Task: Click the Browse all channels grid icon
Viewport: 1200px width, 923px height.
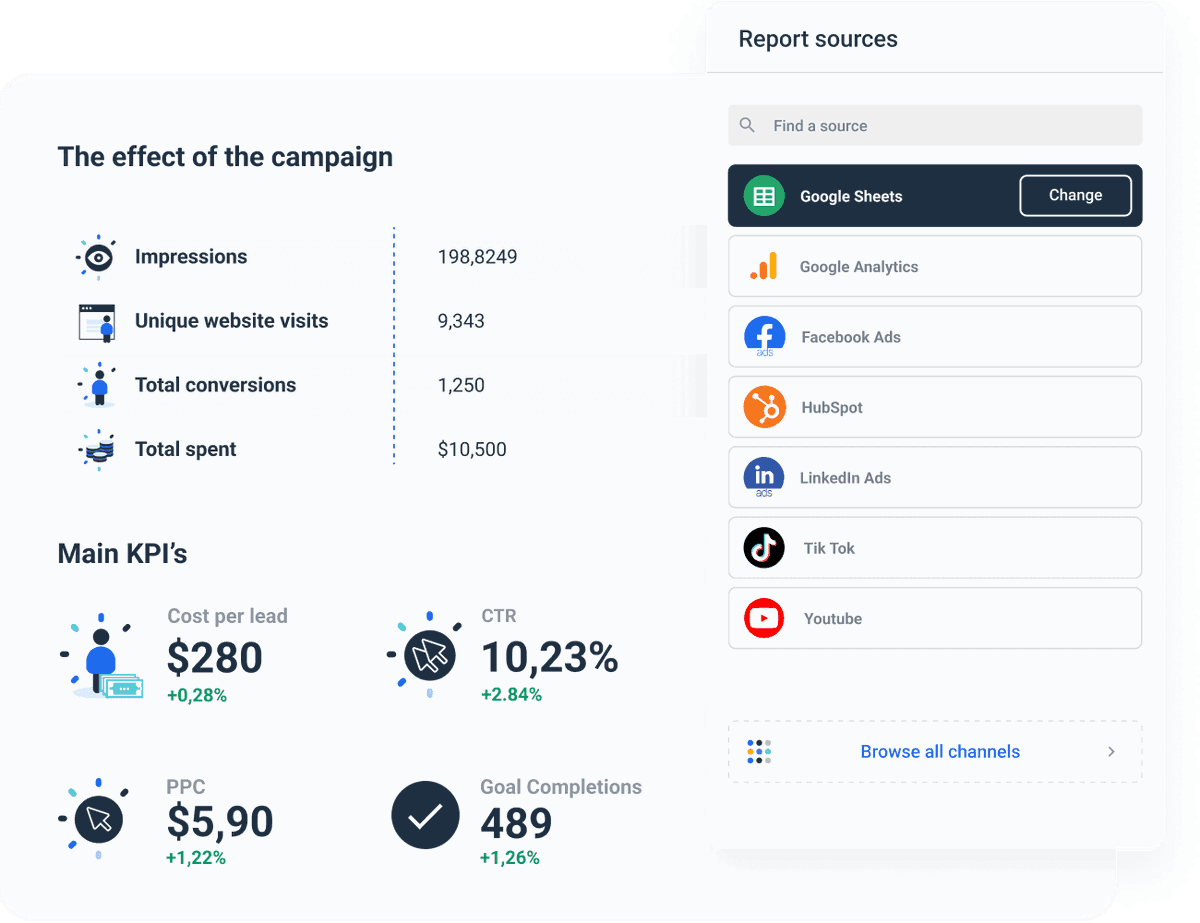Action: 759,751
